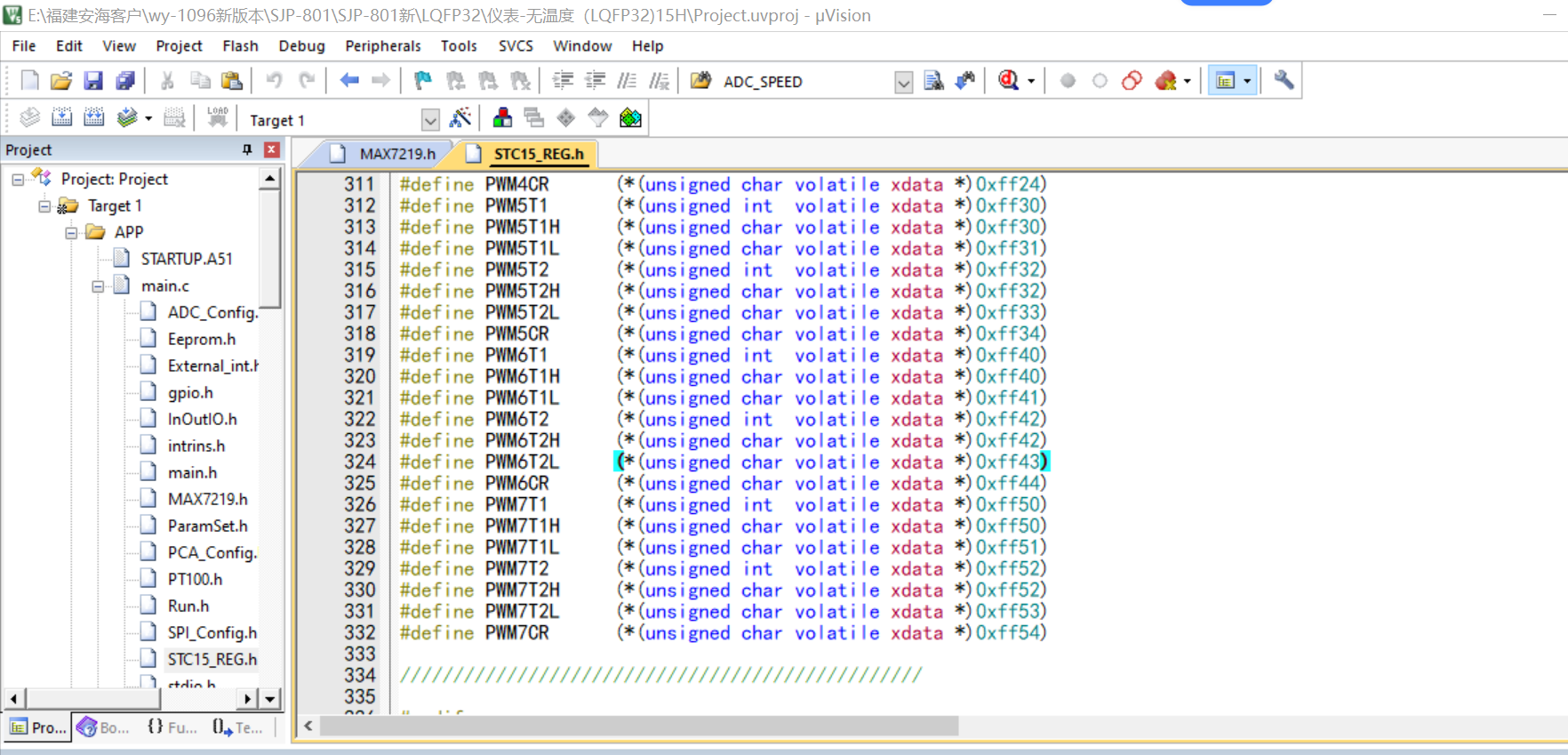The image size is (1568, 755).
Task: Open the Configuration wrench icon
Action: (1284, 81)
